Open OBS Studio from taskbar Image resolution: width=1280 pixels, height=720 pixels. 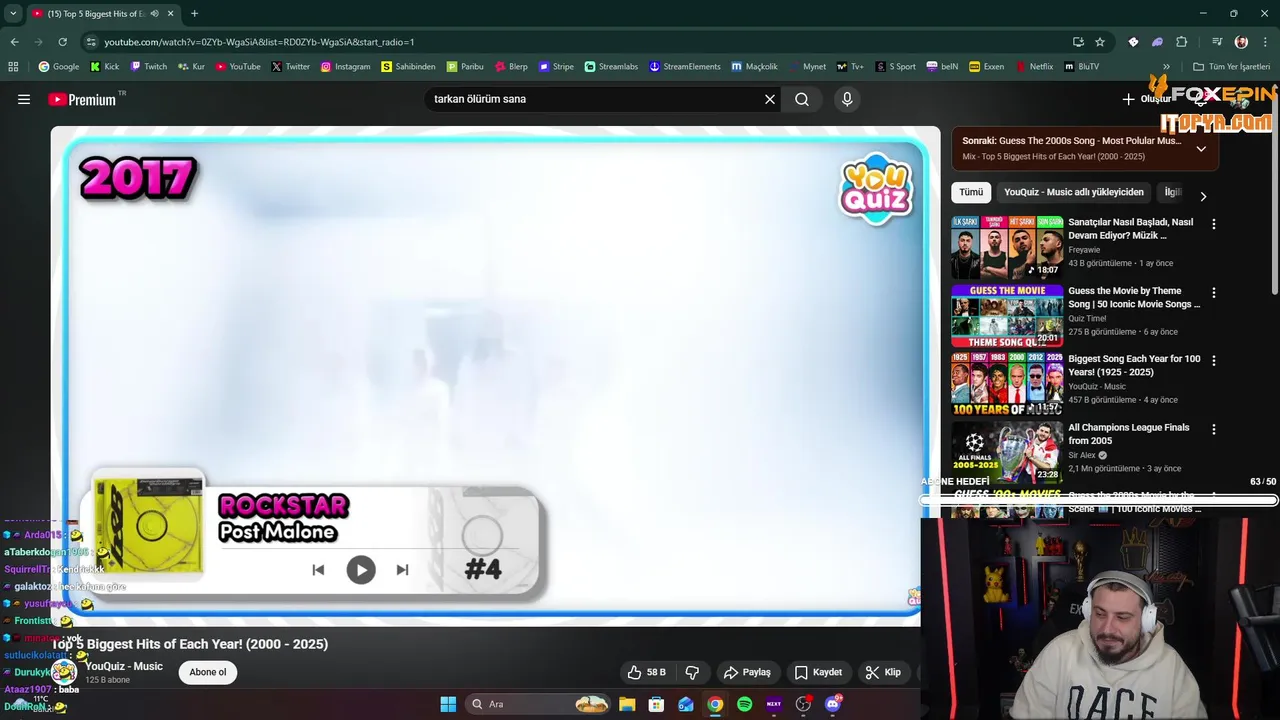pos(803,704)
